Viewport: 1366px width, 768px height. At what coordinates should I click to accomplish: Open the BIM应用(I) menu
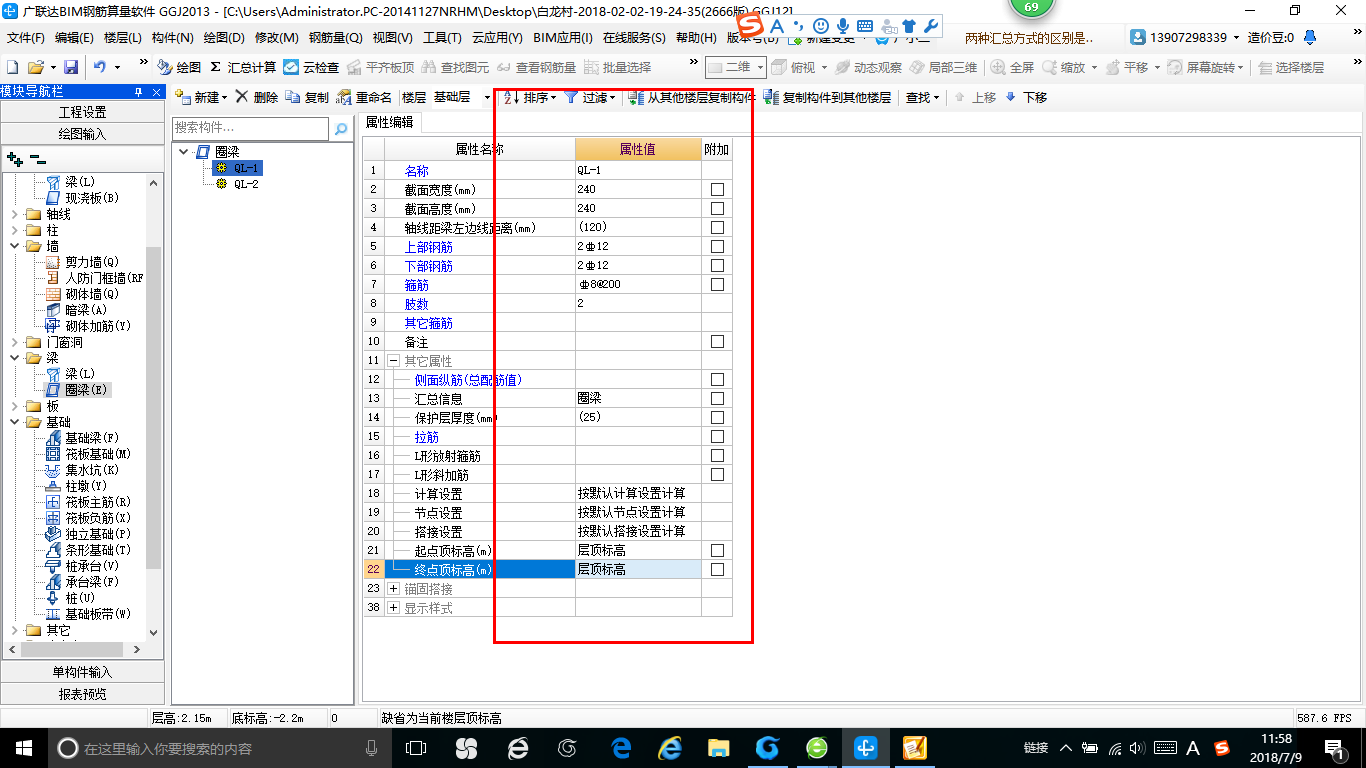point(563,38)
